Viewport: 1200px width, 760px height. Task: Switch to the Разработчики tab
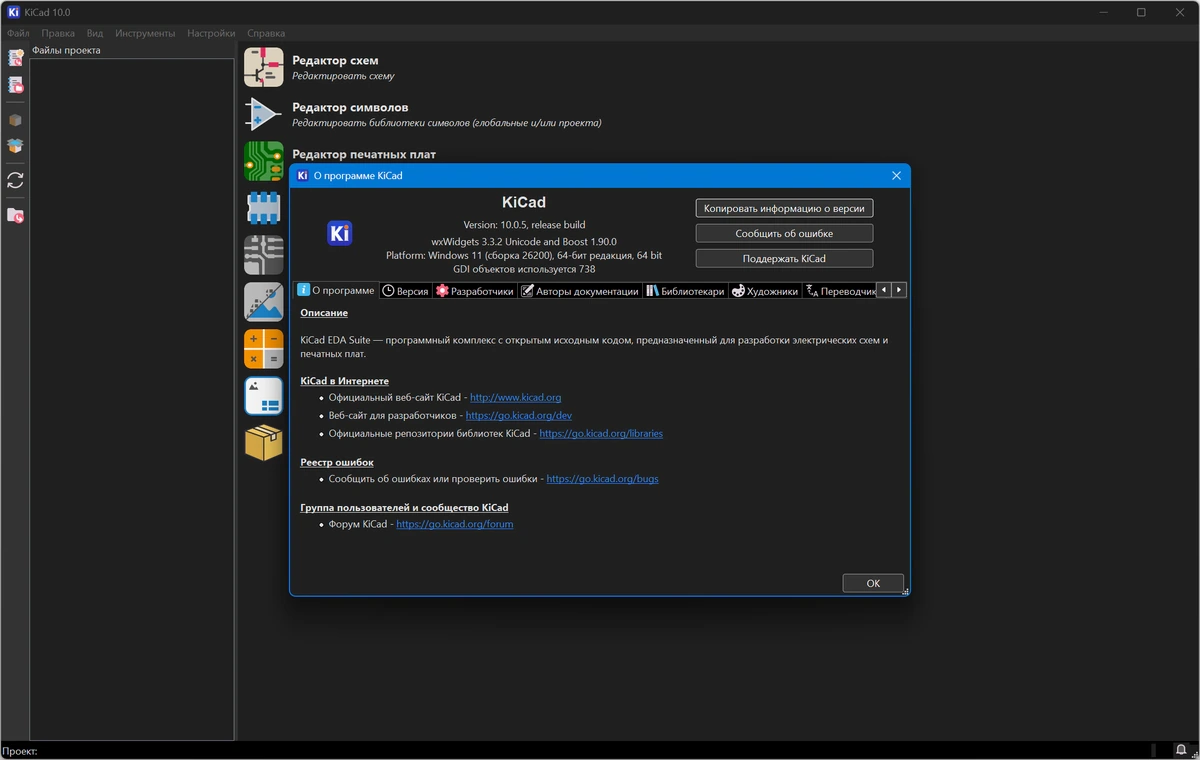click(475, 291)
